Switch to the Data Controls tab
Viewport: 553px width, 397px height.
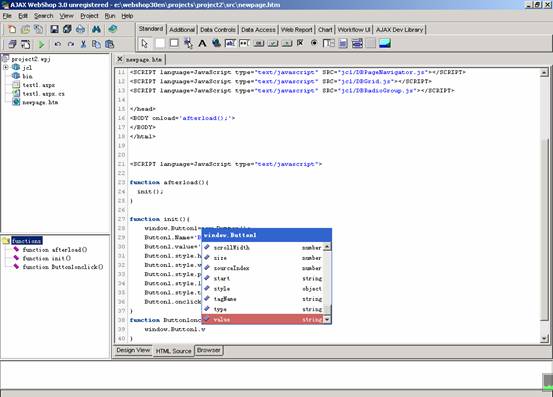[218, 30]
